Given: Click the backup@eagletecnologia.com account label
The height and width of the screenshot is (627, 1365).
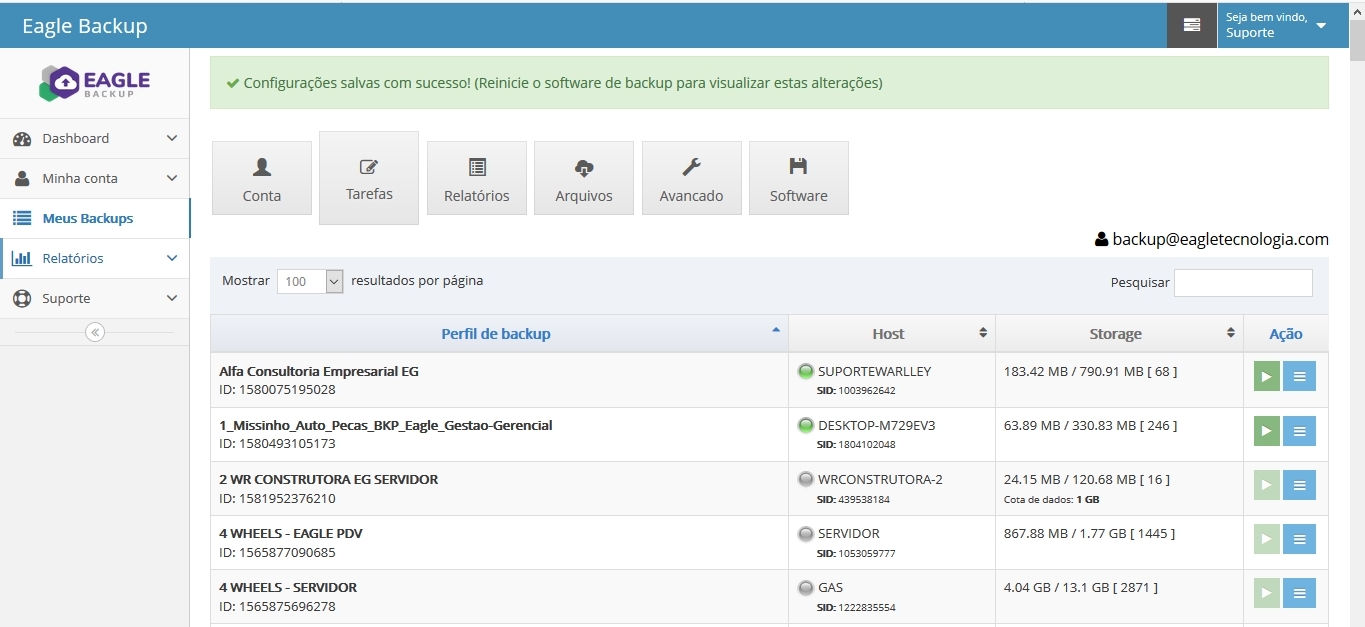Looking at the screenshot, I should [1212, 239].
